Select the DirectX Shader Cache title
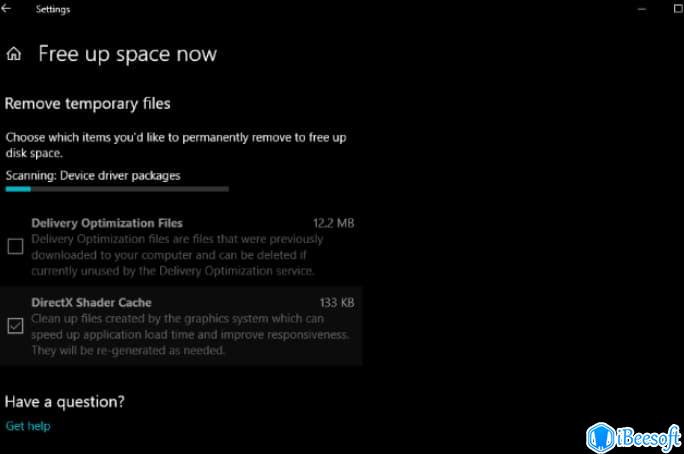 click(91, 303)
